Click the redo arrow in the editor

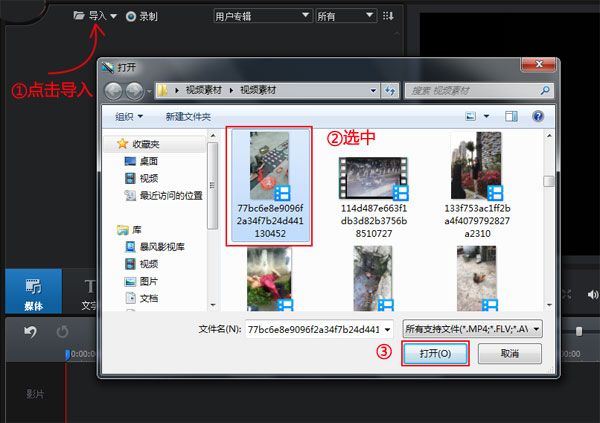[x=62, y=332]
